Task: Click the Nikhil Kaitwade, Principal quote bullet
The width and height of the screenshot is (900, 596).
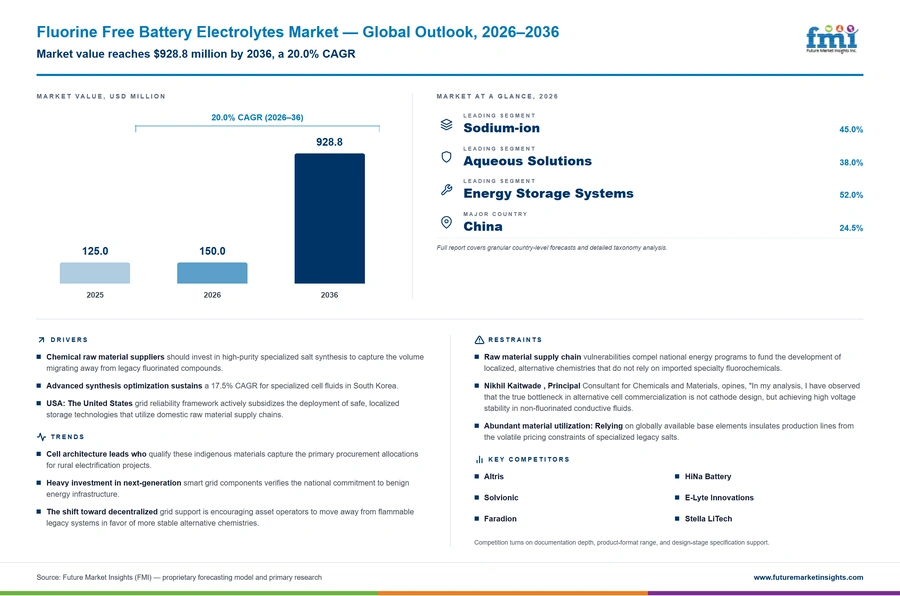Action: 667,397
